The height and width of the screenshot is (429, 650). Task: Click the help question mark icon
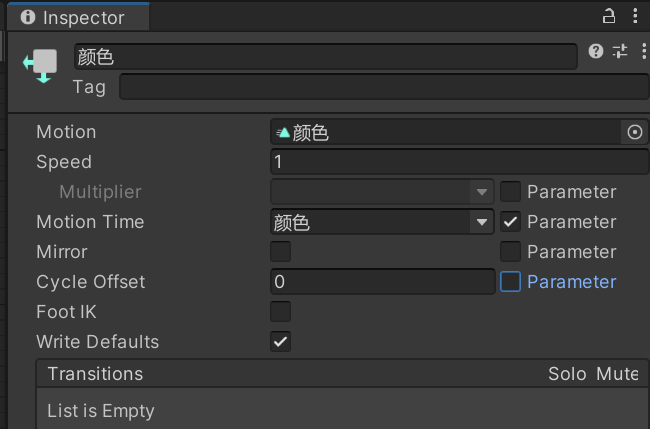coord(596,51)
